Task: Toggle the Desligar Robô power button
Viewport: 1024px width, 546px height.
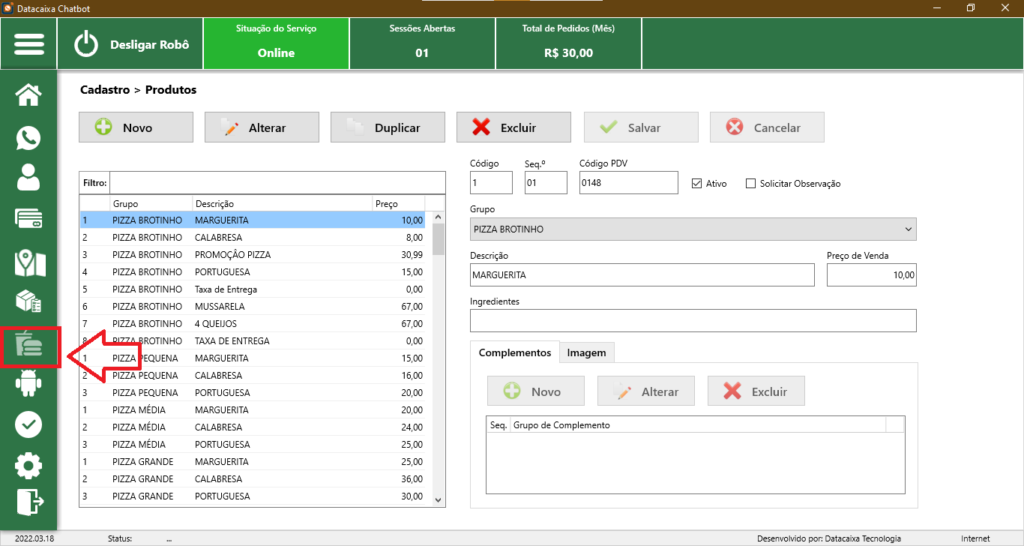Action: 89,44
